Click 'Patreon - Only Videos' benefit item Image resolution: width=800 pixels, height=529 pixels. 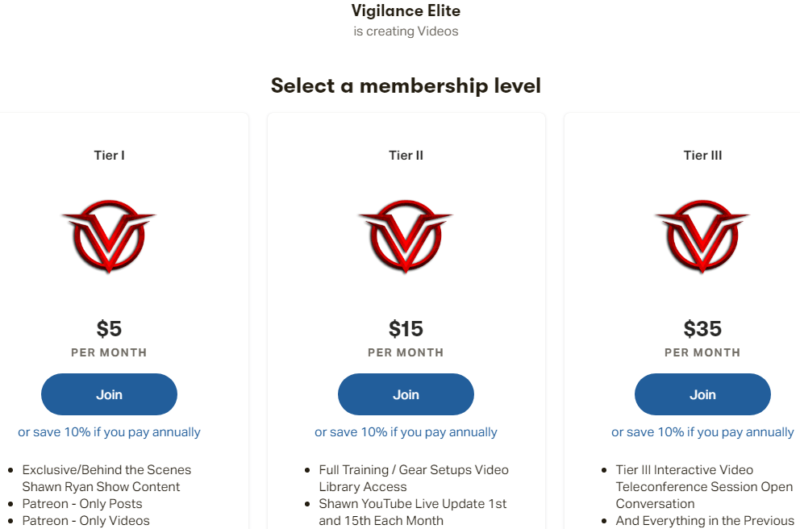click(x=86, y=520)
